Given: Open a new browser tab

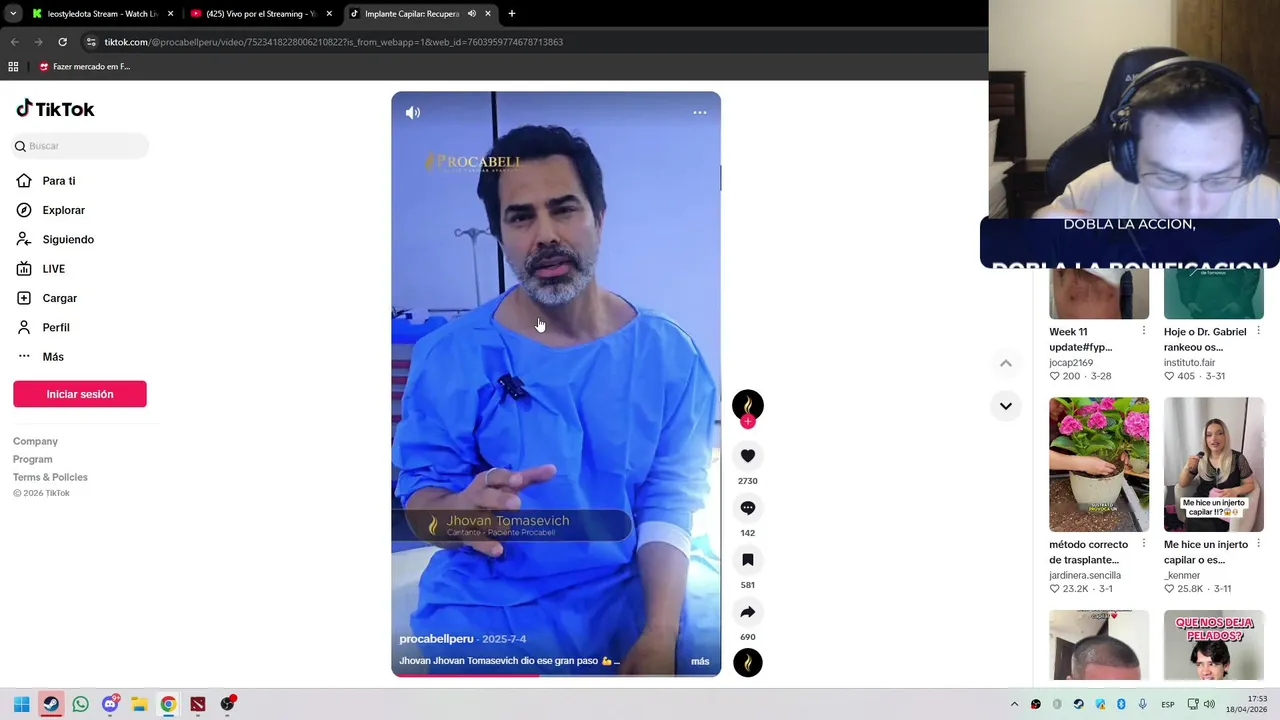Looking at the screenshot, I should click(512, 14).
